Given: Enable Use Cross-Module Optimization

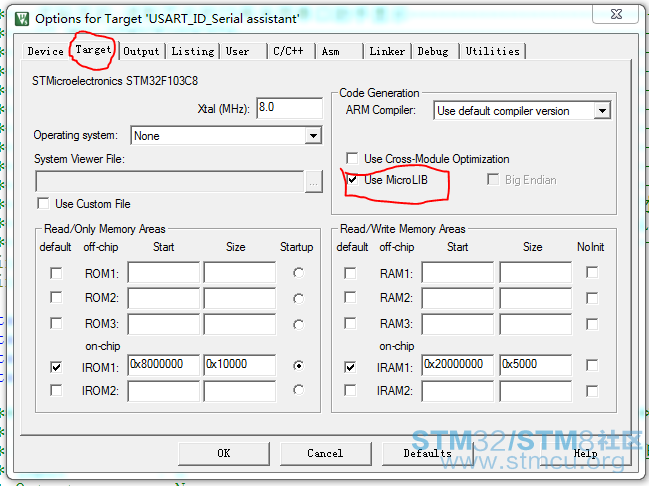Looking at the screenshot, I should pos(352,159).
